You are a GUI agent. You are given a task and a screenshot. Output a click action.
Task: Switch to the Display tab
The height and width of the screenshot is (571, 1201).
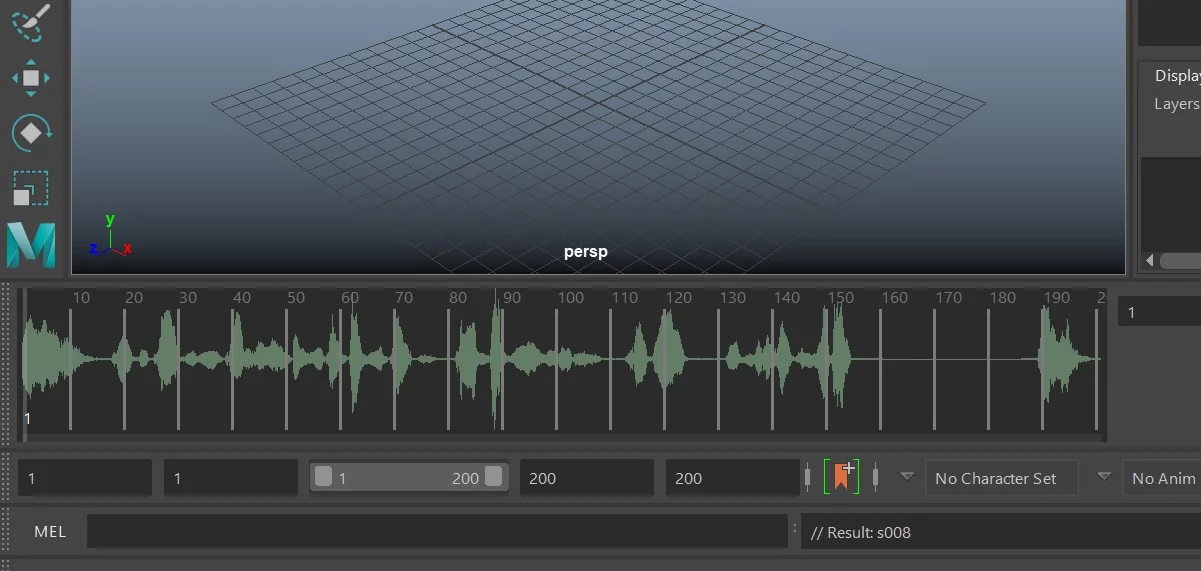[x=1177, y=76]
